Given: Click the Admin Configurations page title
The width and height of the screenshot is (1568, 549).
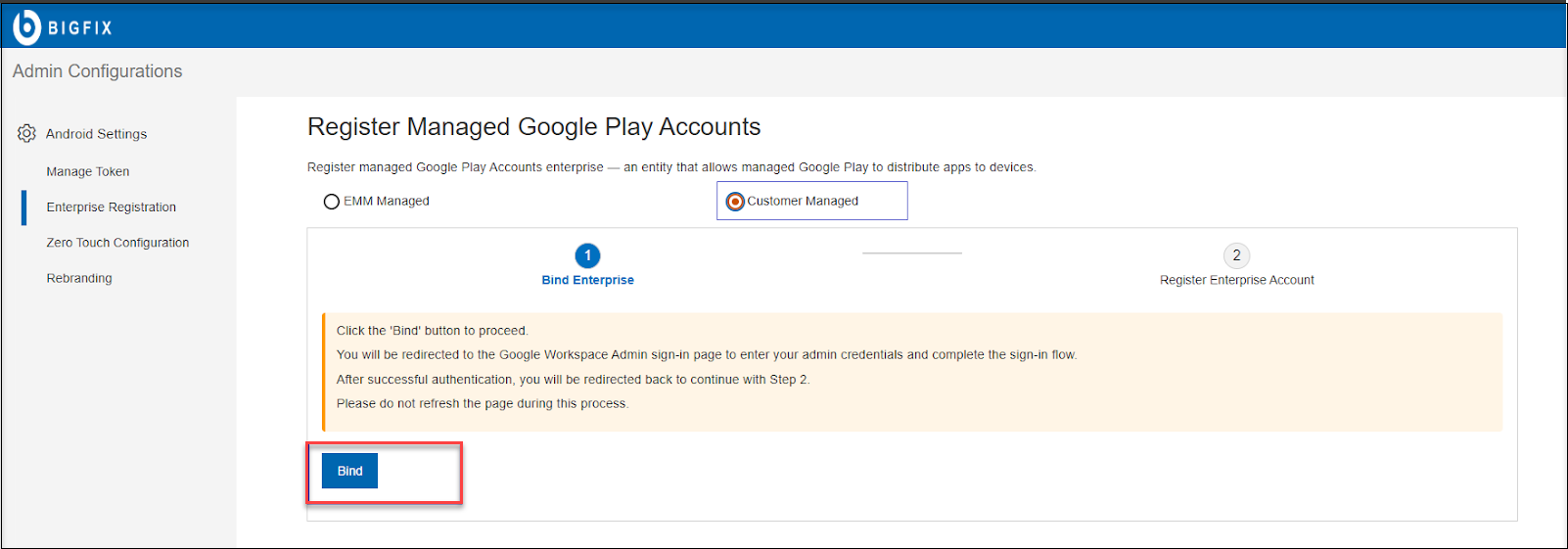Looking at the screenshot, I should (98, 71).
